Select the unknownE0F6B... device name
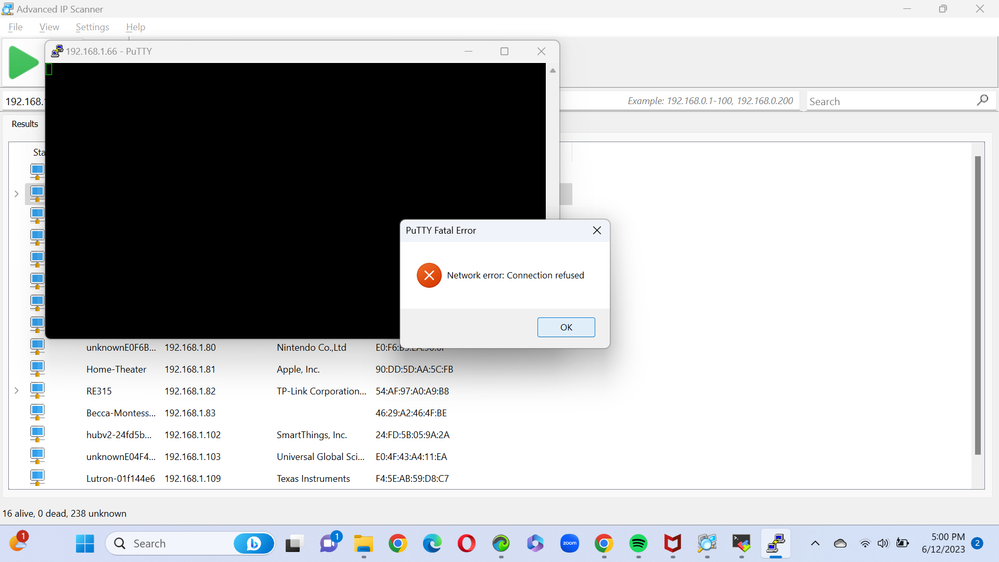 tap(121, 347)
